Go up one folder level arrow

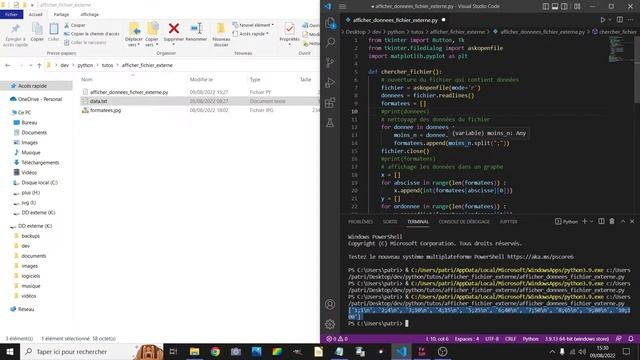pos(39,65)
